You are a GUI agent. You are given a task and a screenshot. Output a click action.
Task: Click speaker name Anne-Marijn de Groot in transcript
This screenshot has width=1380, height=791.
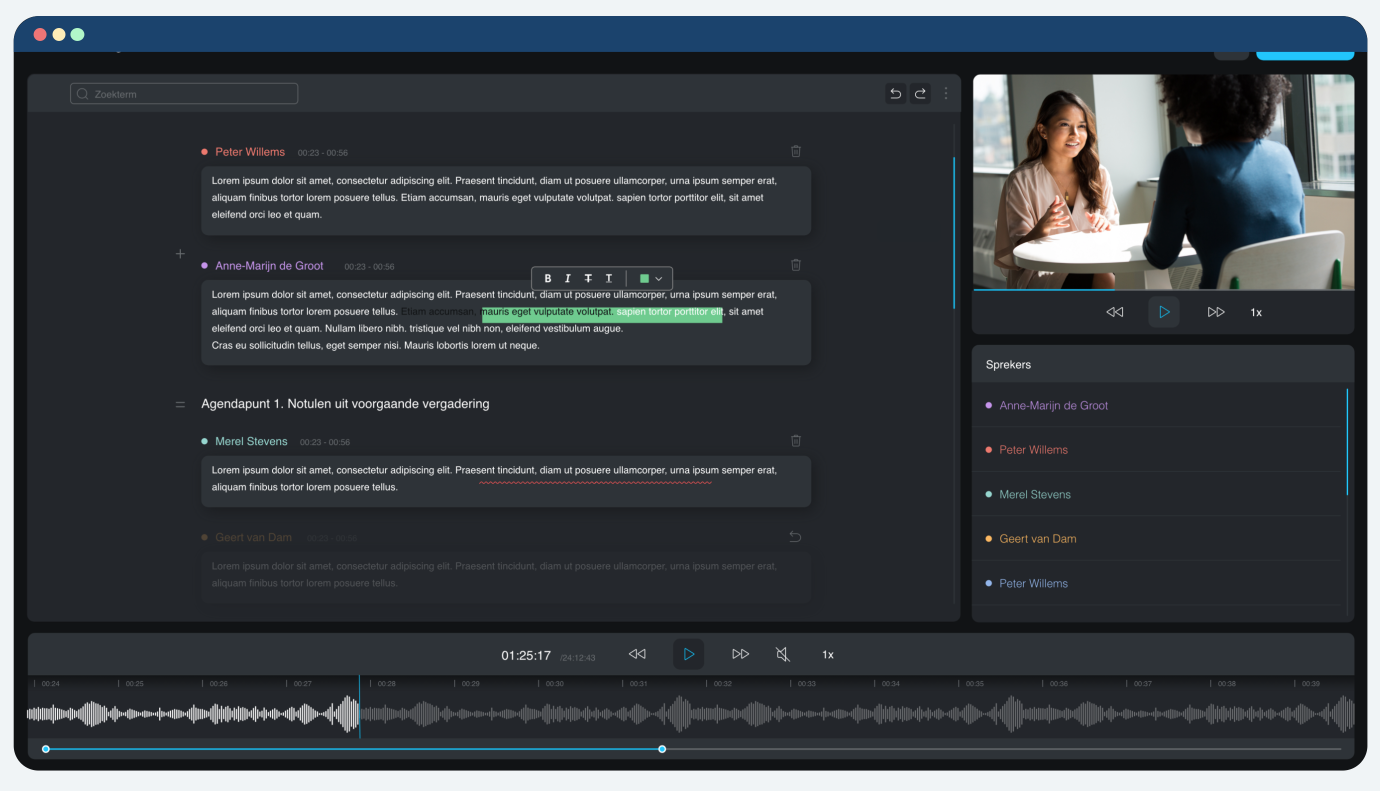click(269, 266)
